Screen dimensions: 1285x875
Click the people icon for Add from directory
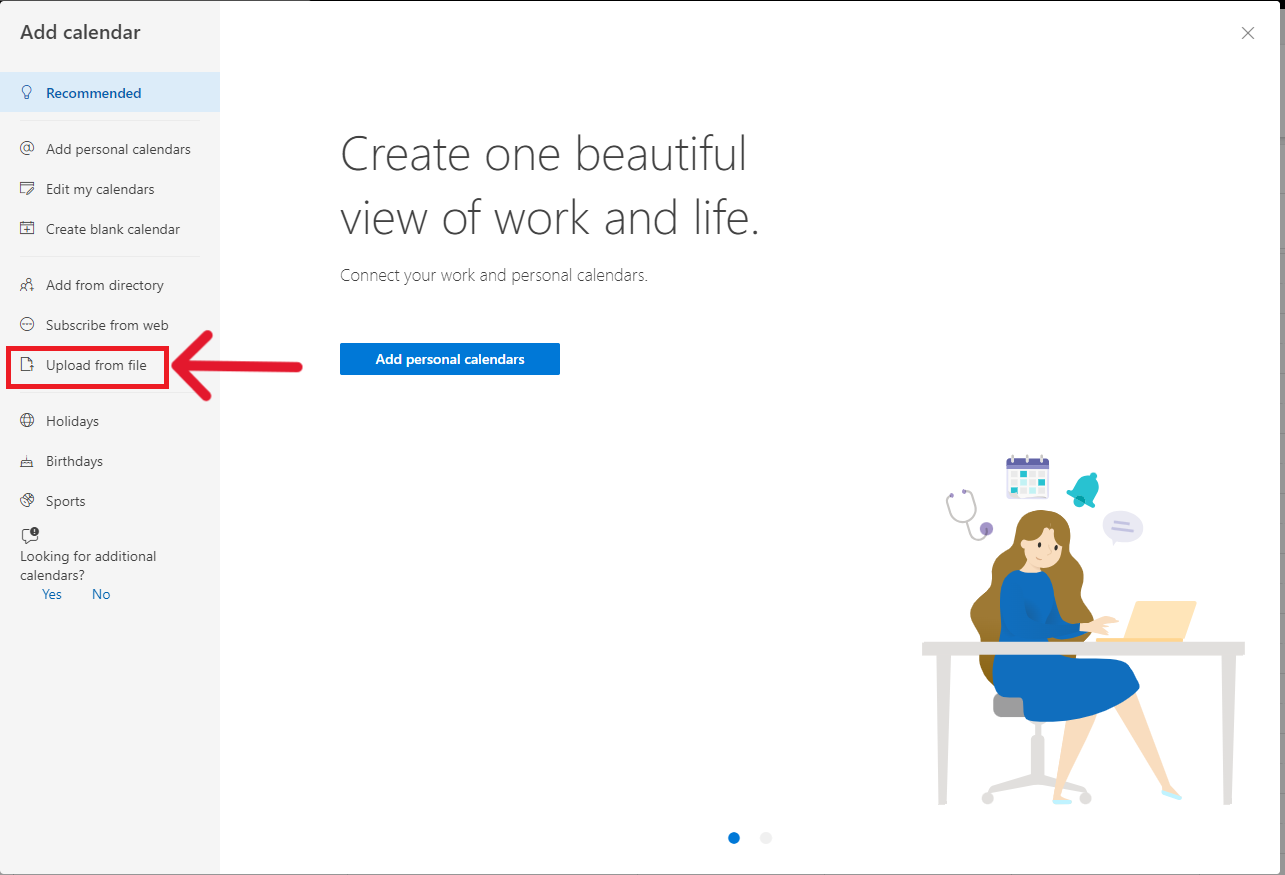pyautogui.click(x=27, y=284)
